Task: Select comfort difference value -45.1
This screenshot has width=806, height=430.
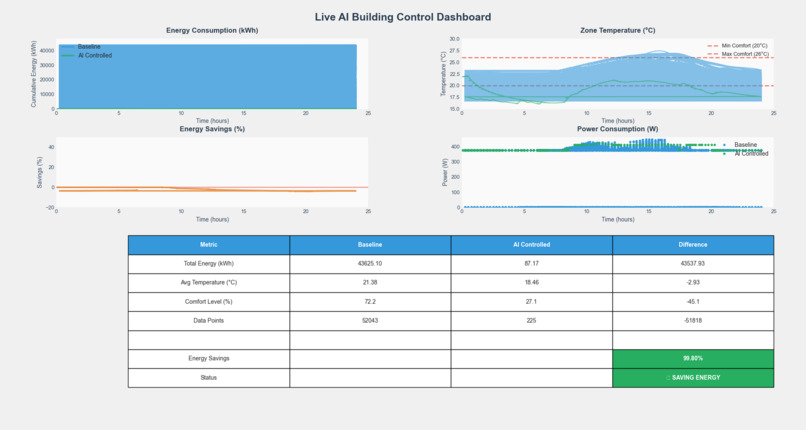Action: (x=693, y=302)
